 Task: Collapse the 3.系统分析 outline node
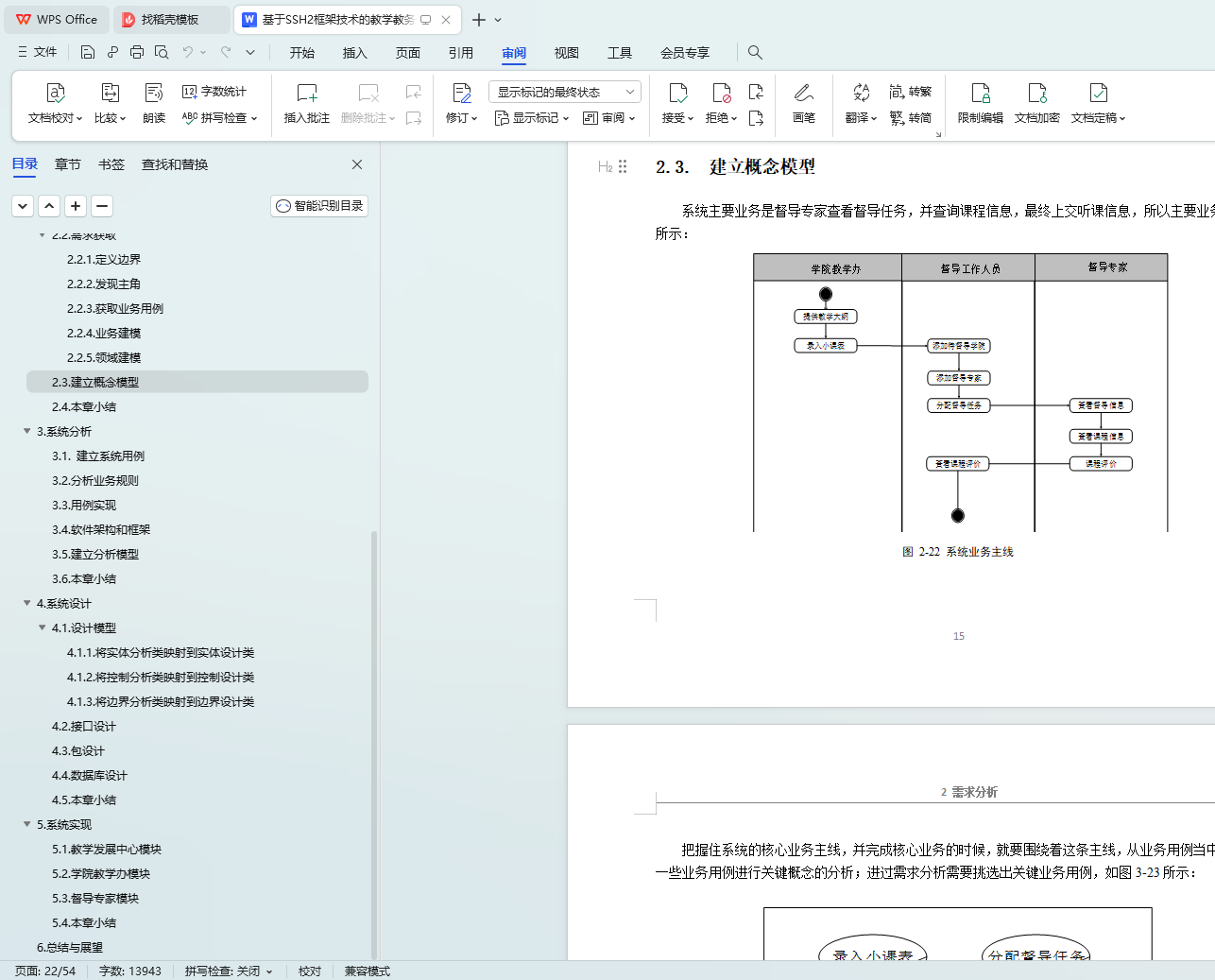coord(27,431)
